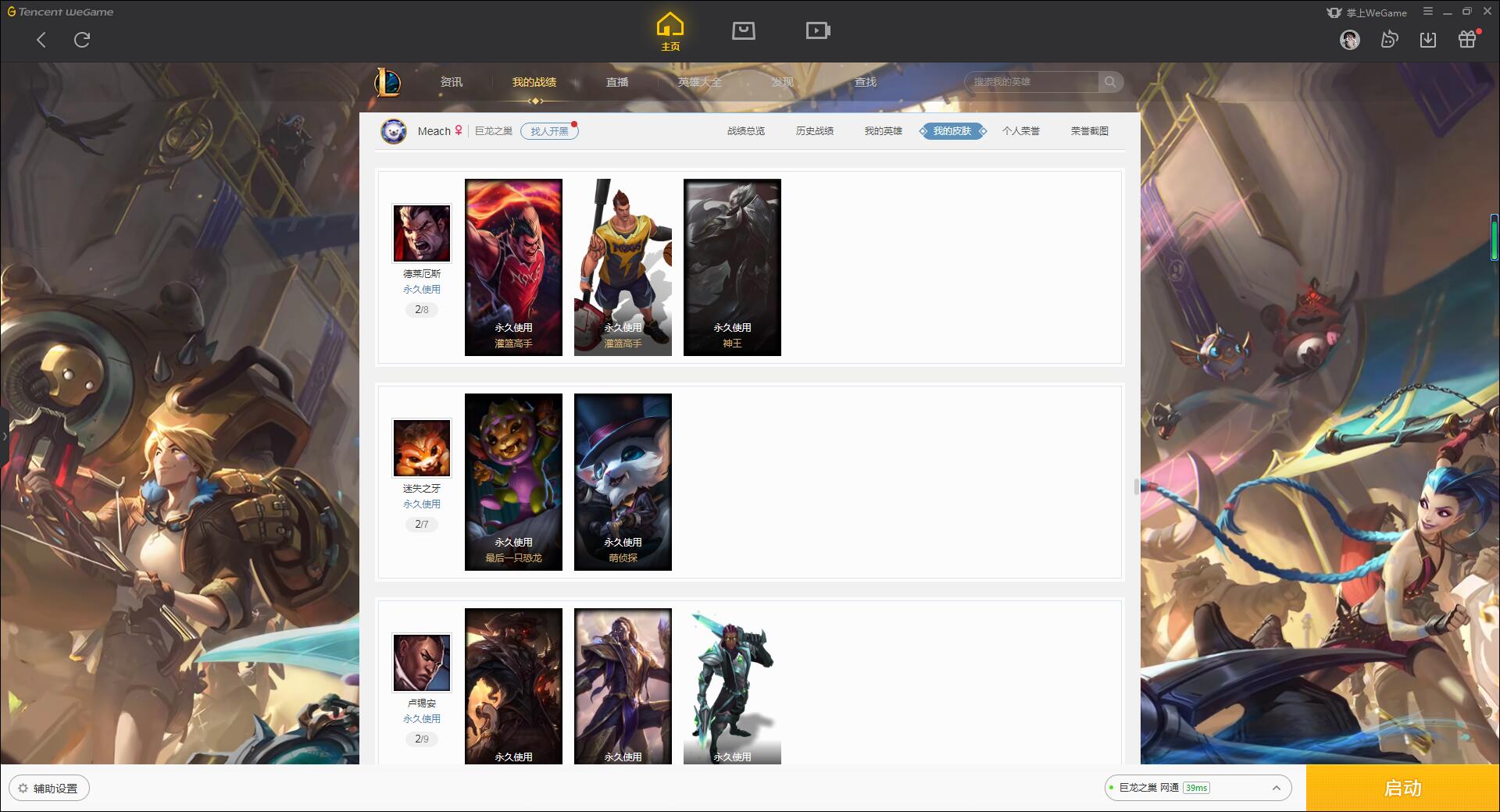Open the second purple Lucian skin card
This screenshot has height=812, width=1500.
[x=623, y=686]
